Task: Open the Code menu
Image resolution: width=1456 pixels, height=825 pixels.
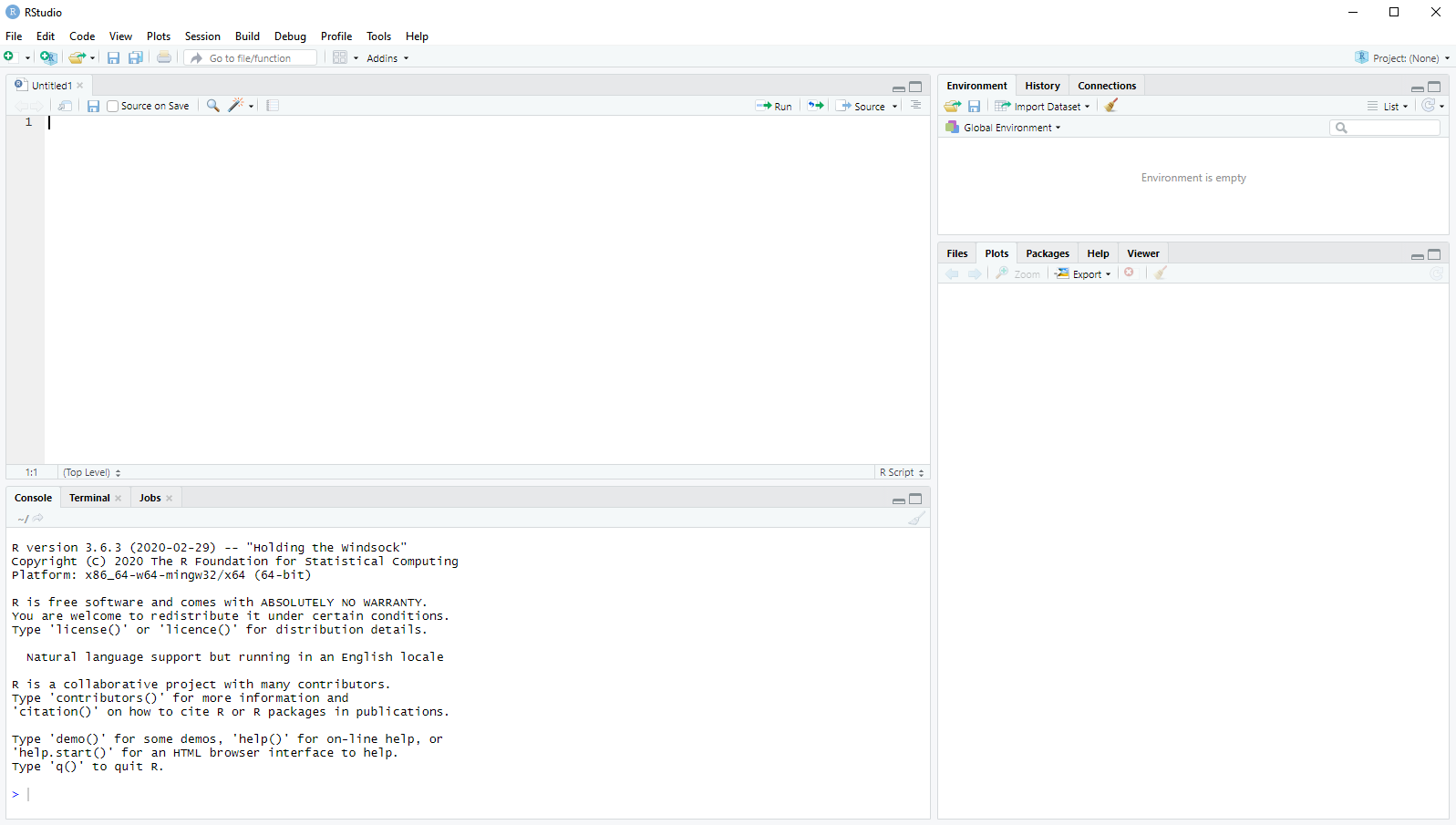Action: pos(82,36)
